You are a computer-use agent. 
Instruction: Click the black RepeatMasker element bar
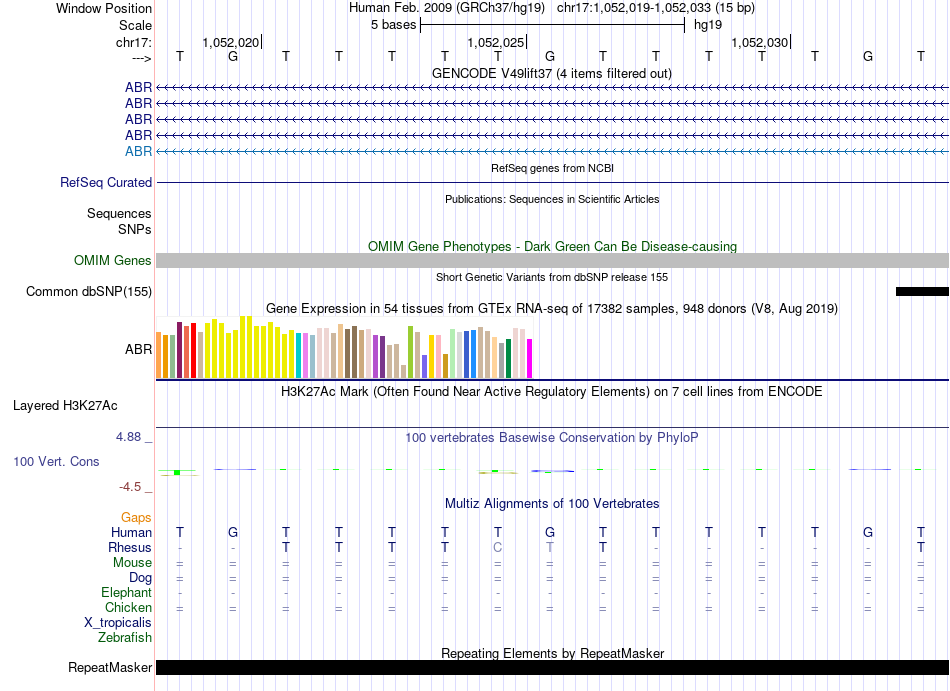[x=552, y=667]
